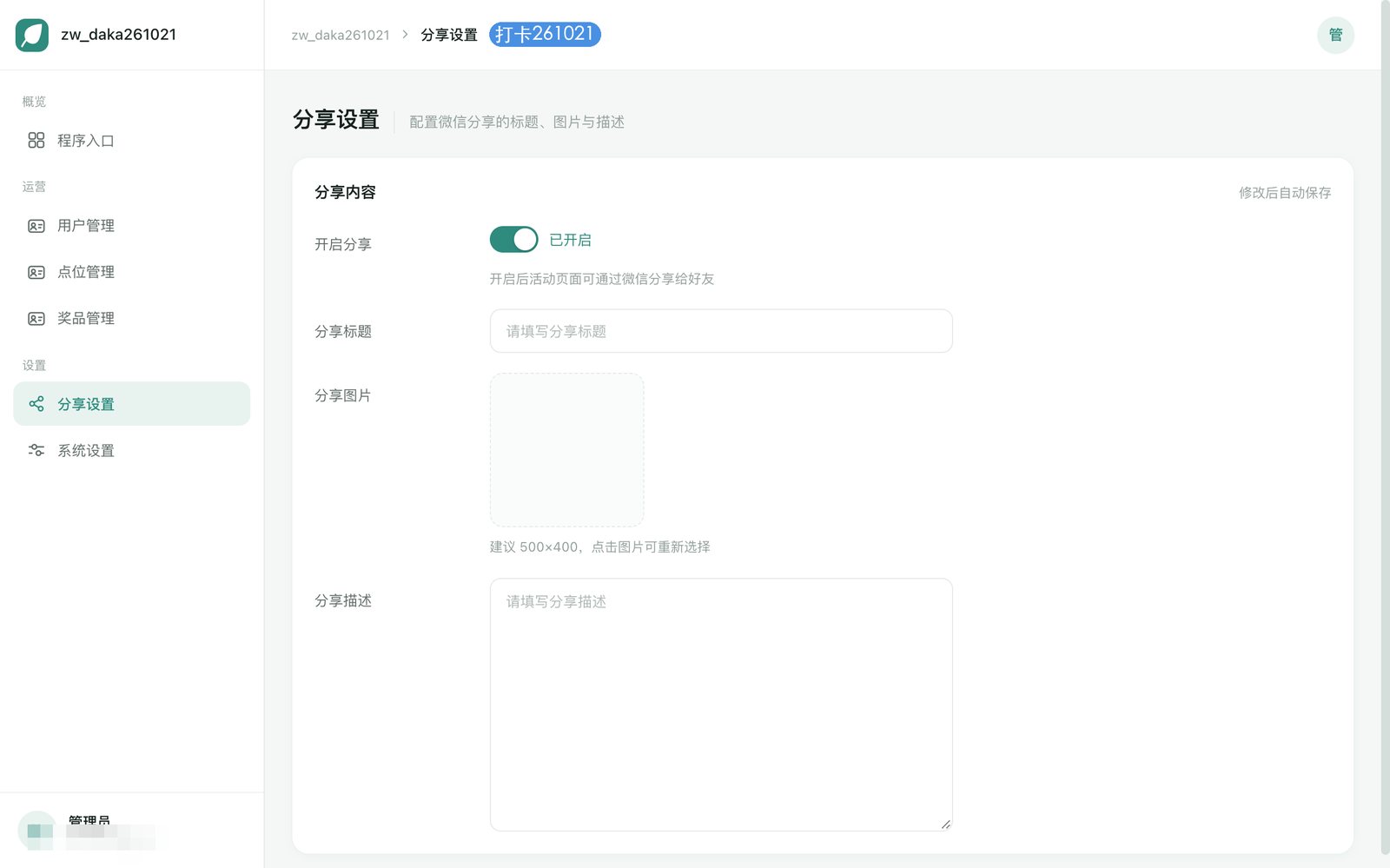Click the zw_daka261021 breadcrumb link
Image resolution: width=1390 pixels, height=868 pixels.
click(341, 35)
